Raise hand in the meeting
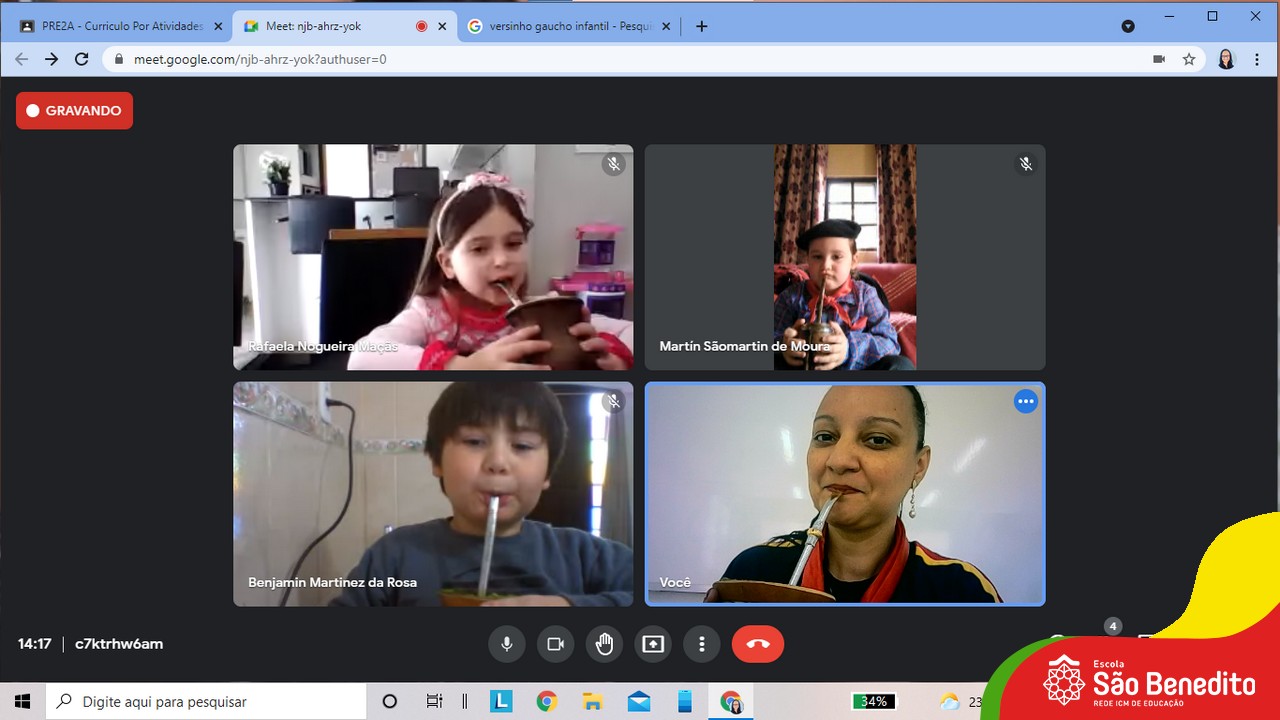This screenshot has height=720, width=1280. tap(604, 644)
